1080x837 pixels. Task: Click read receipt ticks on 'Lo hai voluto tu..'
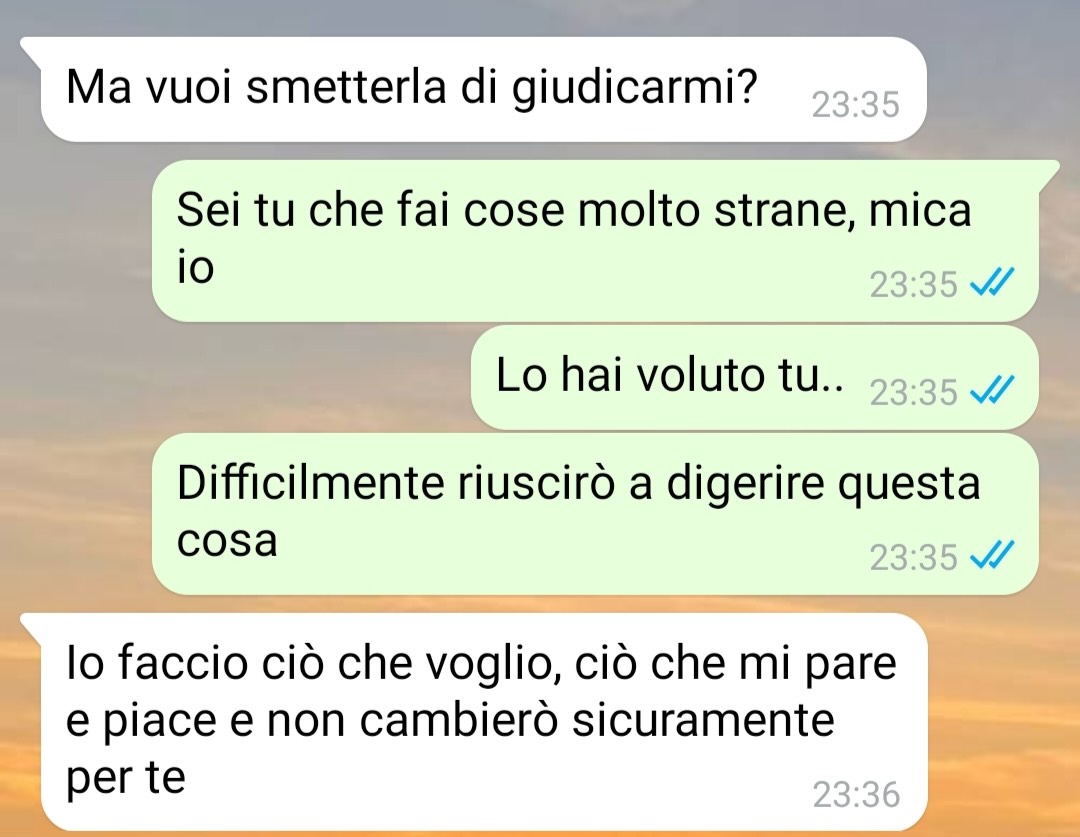pyautogui.click(x=992, y=391)
